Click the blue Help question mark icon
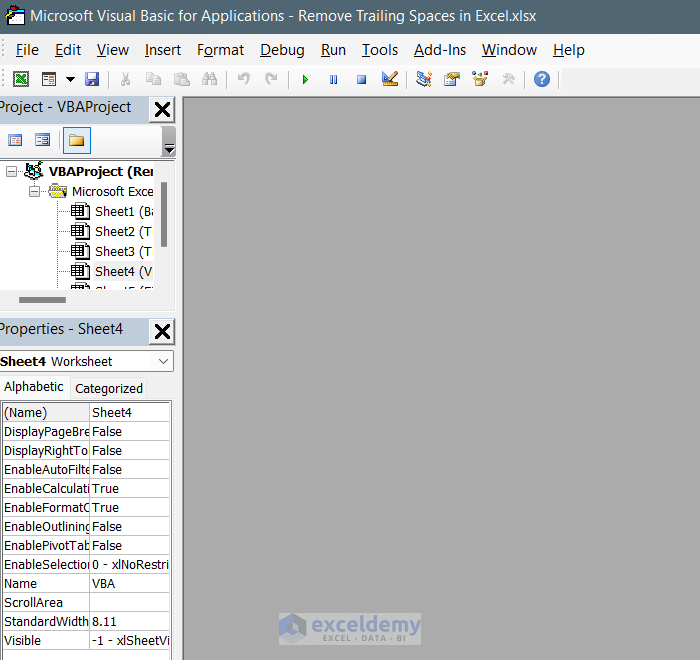Screen dimensions: 700x660 coord(542,79)
